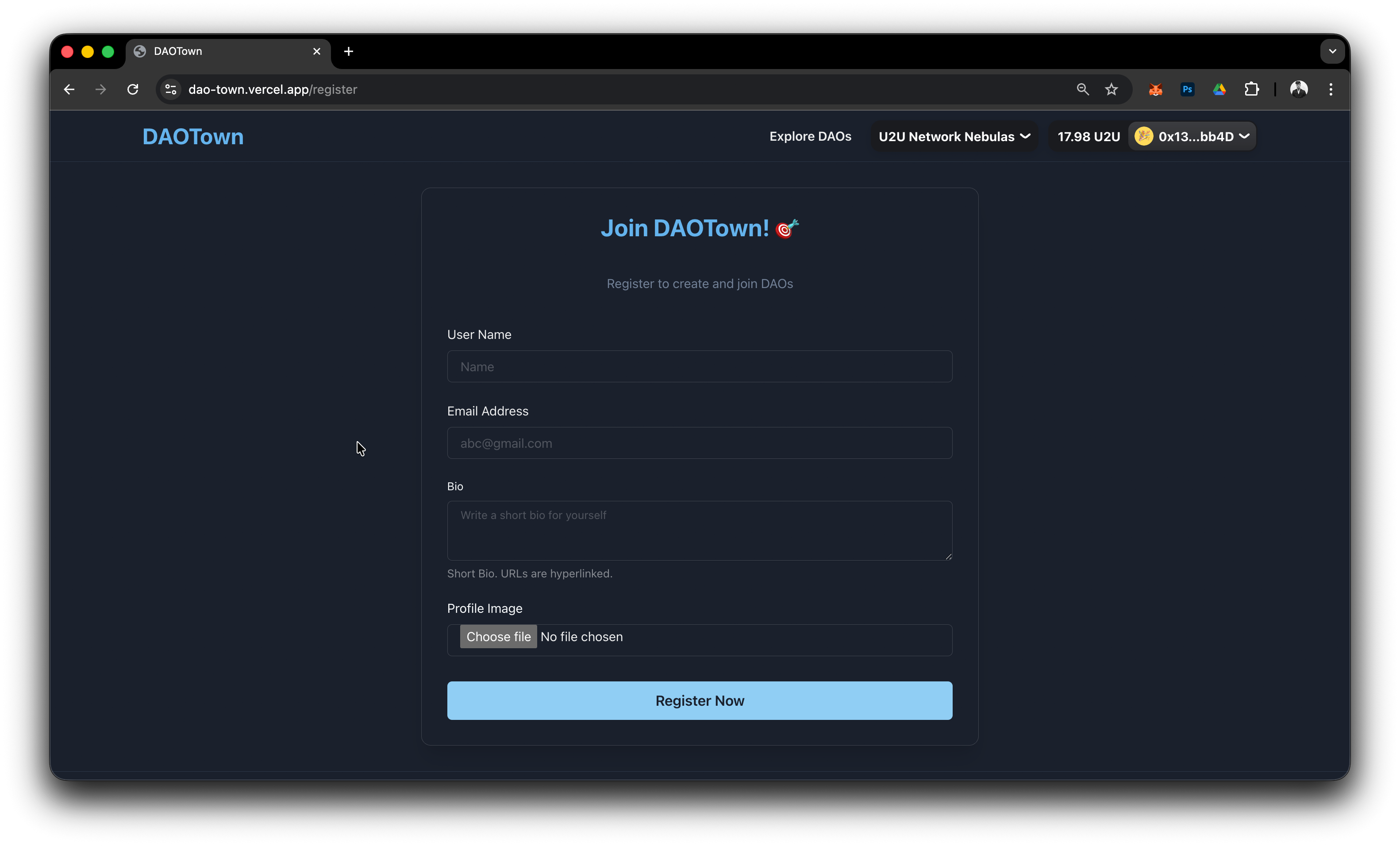Open Chrome profile avatar
The image size is (1400, 846).
[1299, 89]
